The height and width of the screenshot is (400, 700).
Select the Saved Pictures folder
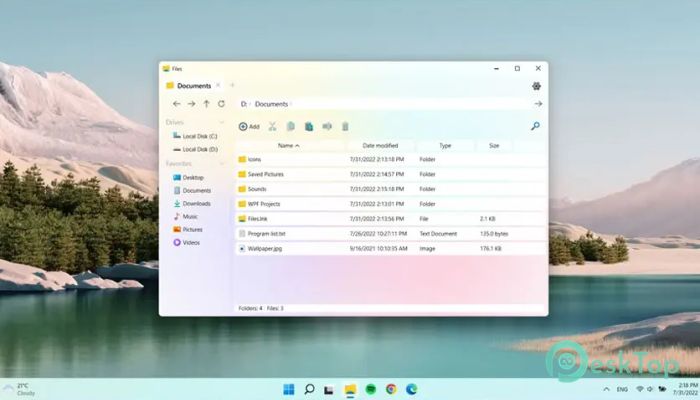pos(391,174)
